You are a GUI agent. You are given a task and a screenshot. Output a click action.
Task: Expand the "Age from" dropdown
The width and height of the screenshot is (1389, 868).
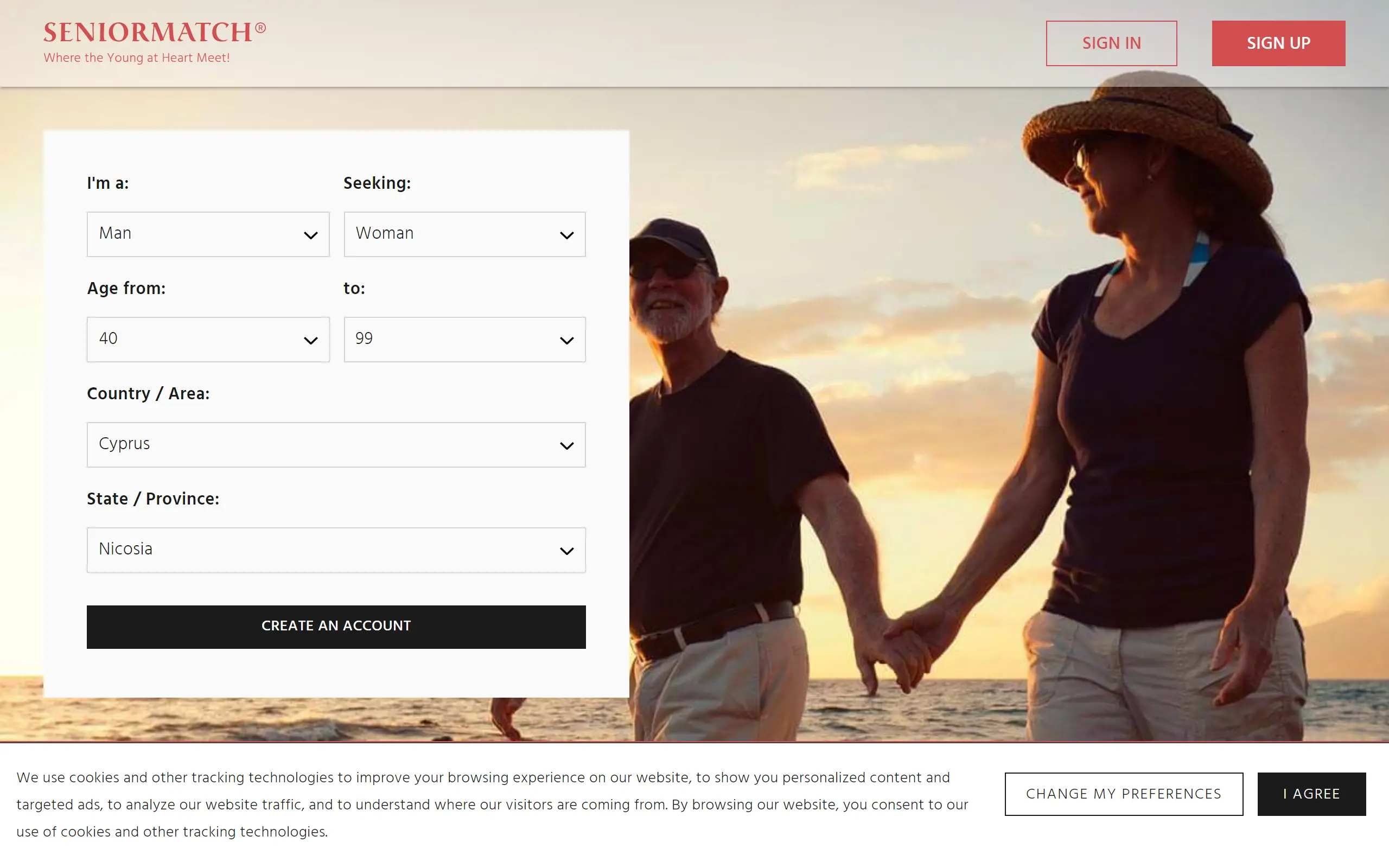click(195, 339)
